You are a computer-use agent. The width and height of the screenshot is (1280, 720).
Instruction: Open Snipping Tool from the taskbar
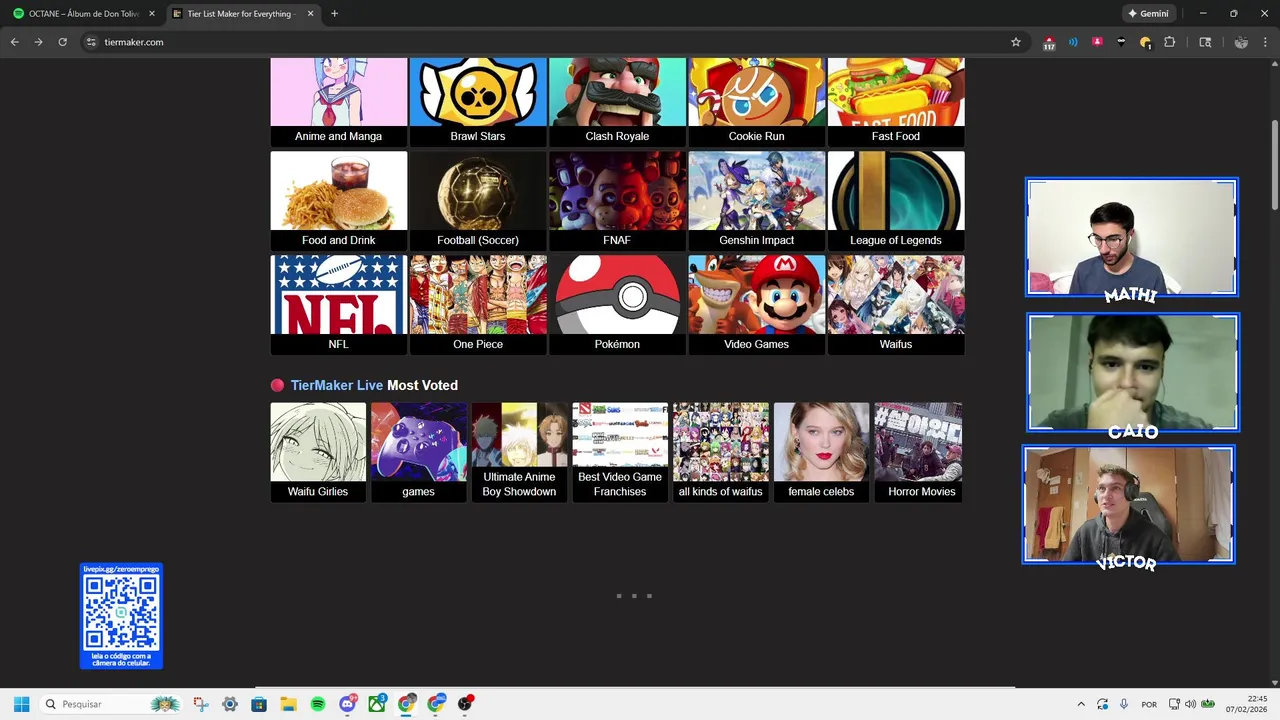(201, 704)
